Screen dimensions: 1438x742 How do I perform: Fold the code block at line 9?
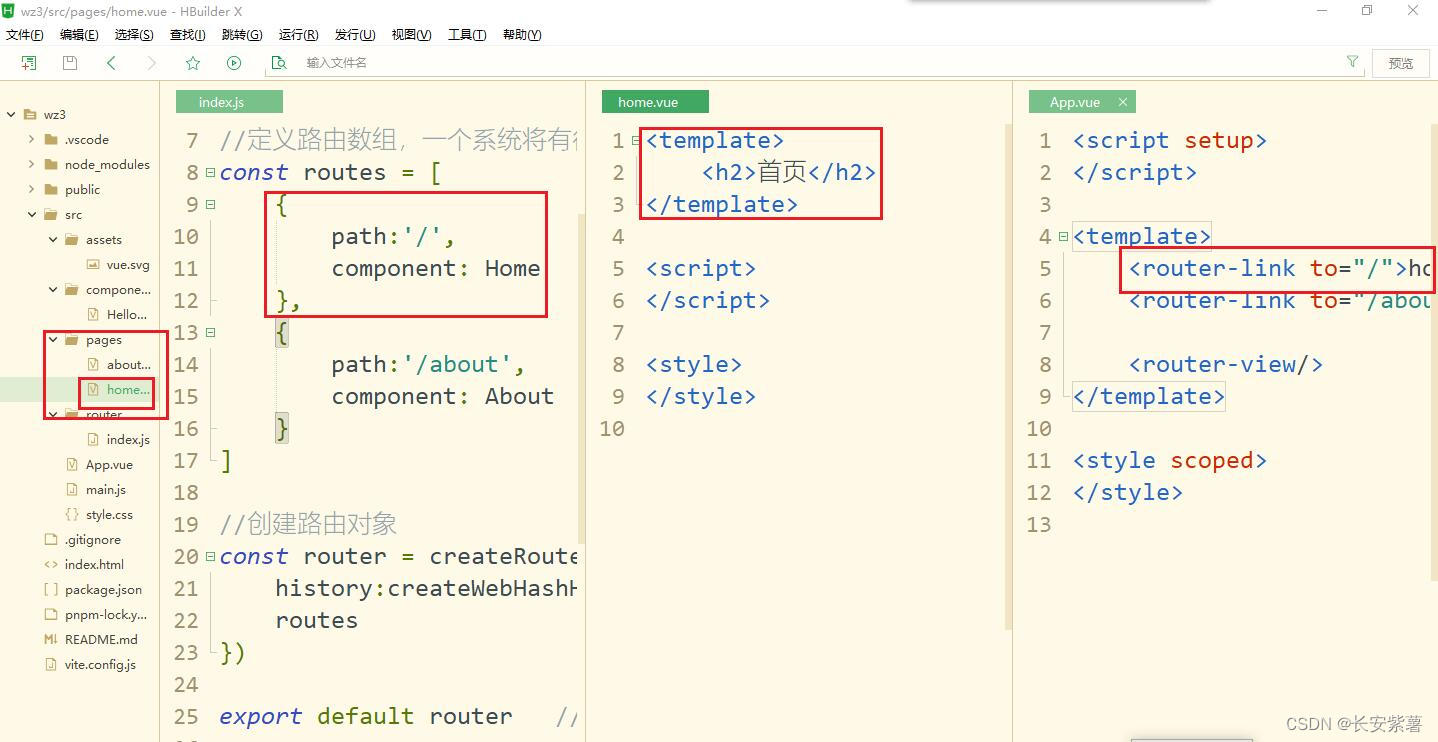[210, 205]
